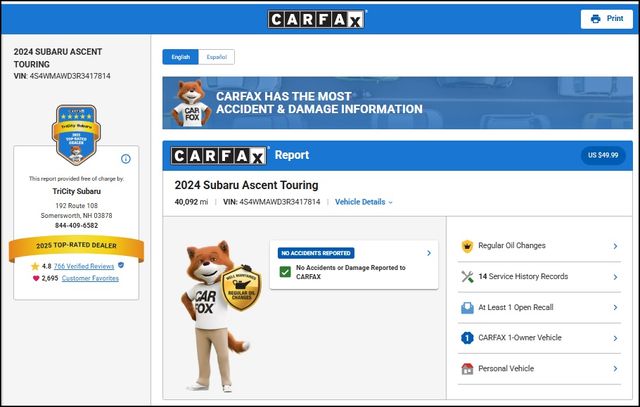The width and height of the screenshot is (640, 407).
Task: Open the No Accidents Reported chevron
Action: tap(429, 253)
